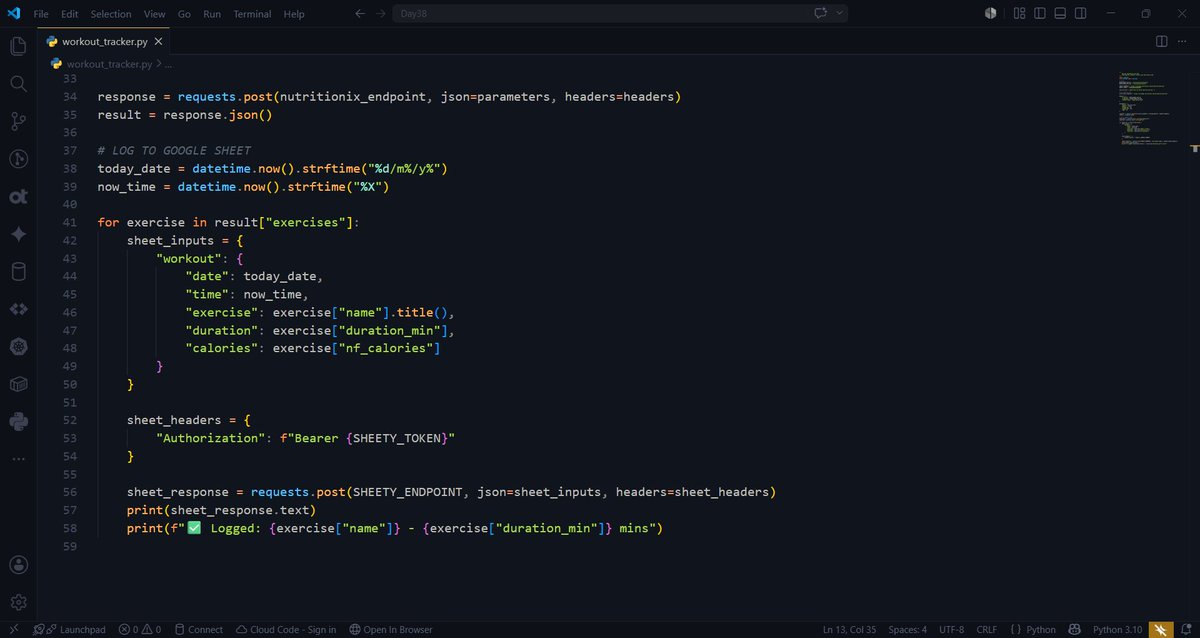The image size is (1200, 638).
Task: Click 'print(sheet_response.text)' on line 57
Action: (222, 510)
